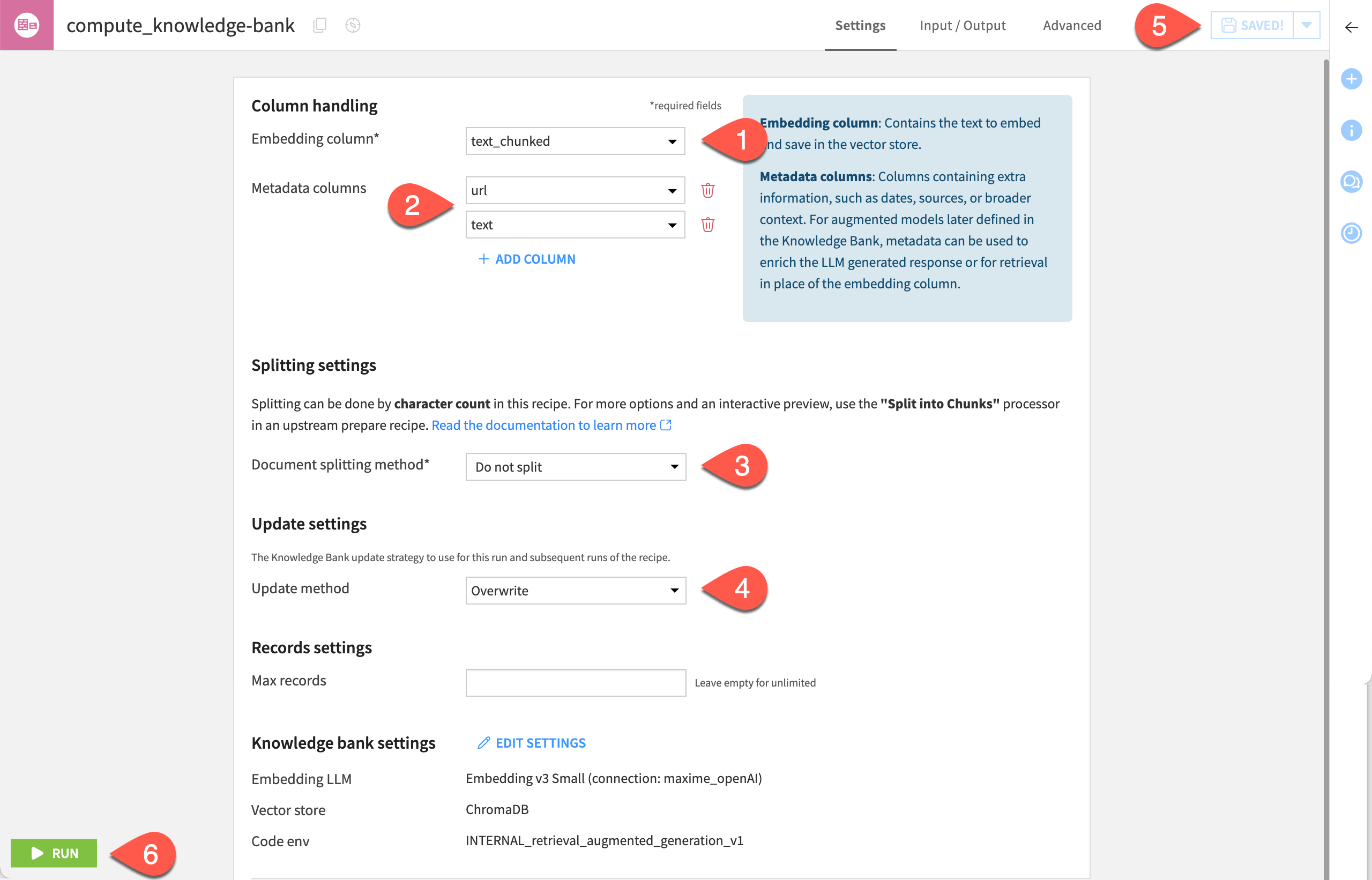Delete the text metadata column
The height and width of the screenshot is (880, 1372).
pos(708,225)
